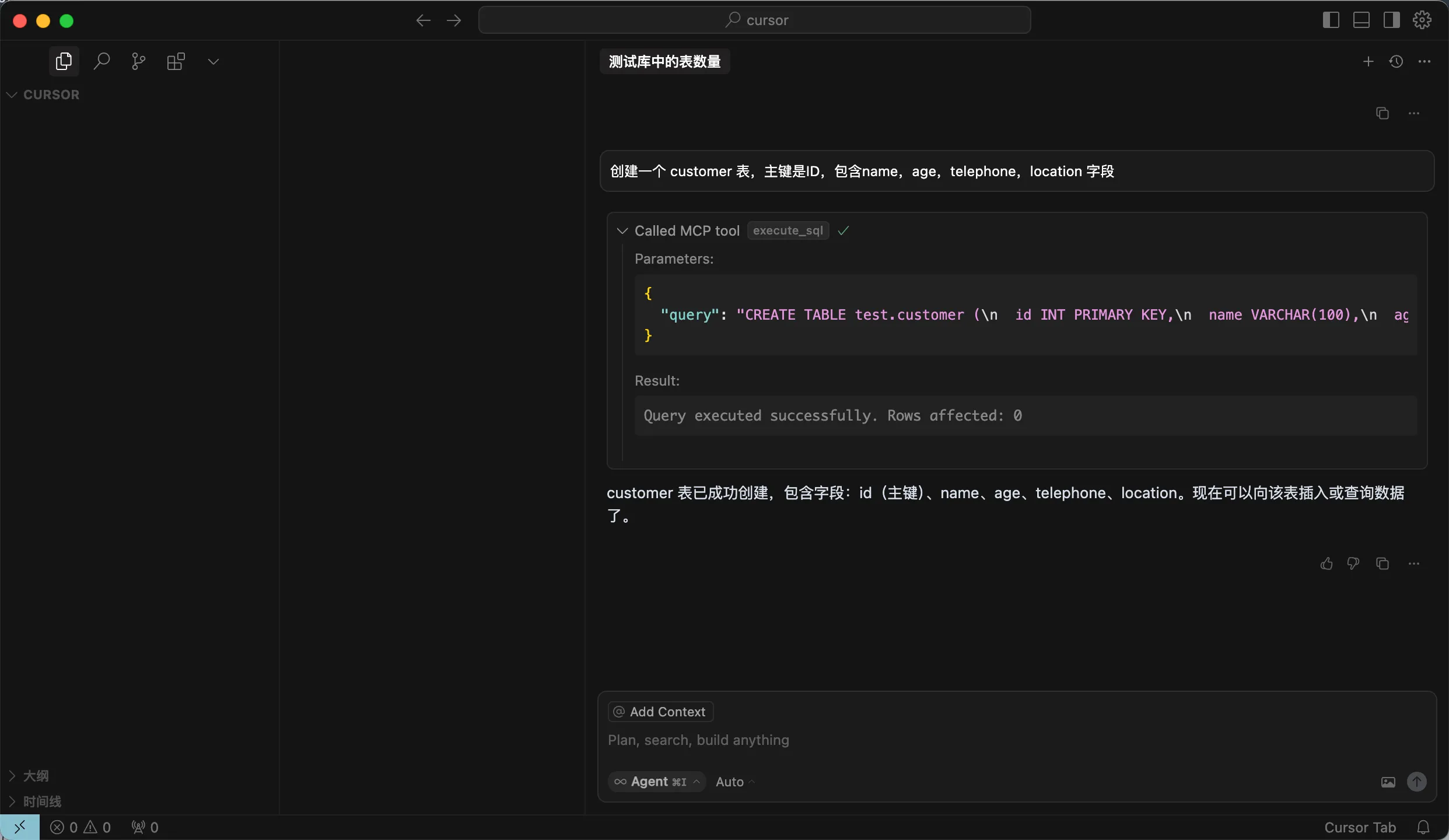The width and height of the screenshot is (1449, 840).
Task: Click thumbs down on response
Action: (1353, 563)
